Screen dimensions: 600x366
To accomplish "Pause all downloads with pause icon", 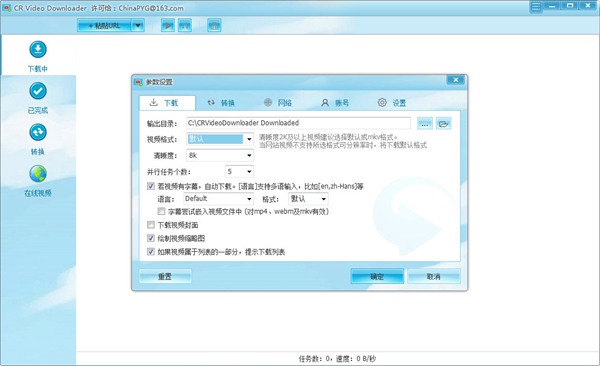I will [x=185, y=26].
